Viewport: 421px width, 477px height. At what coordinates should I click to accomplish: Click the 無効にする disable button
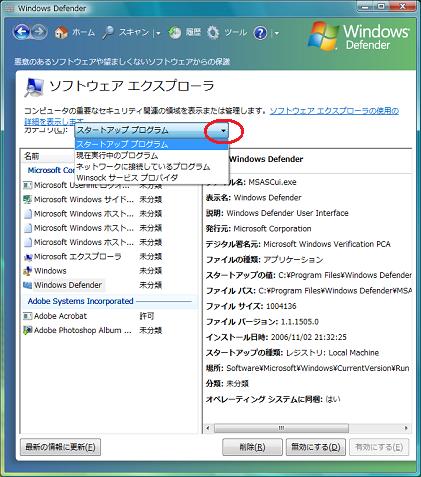[316, 447]
